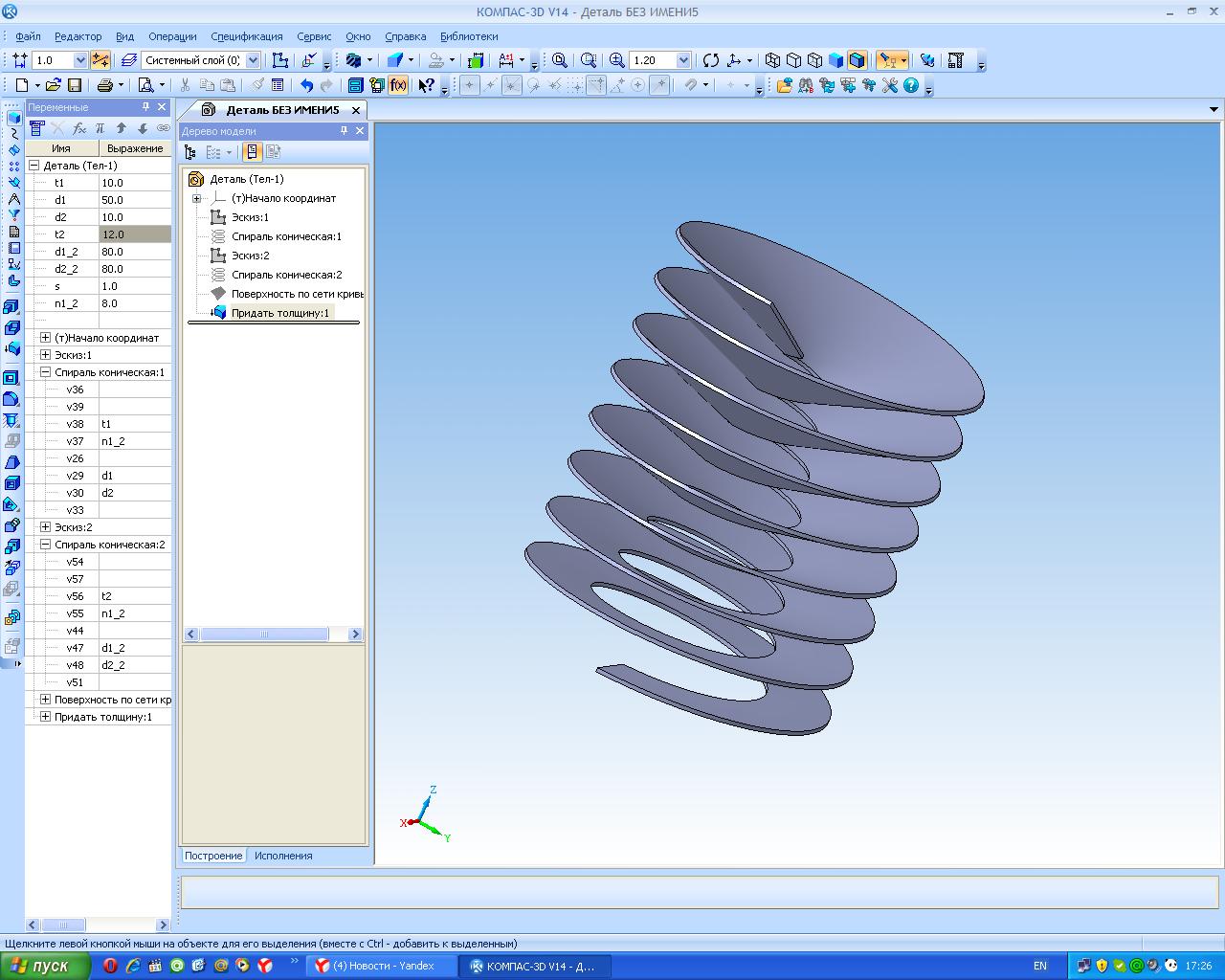Open the orientation dropdown arrow
The image size is (1225, 980).
click(749, 60)
